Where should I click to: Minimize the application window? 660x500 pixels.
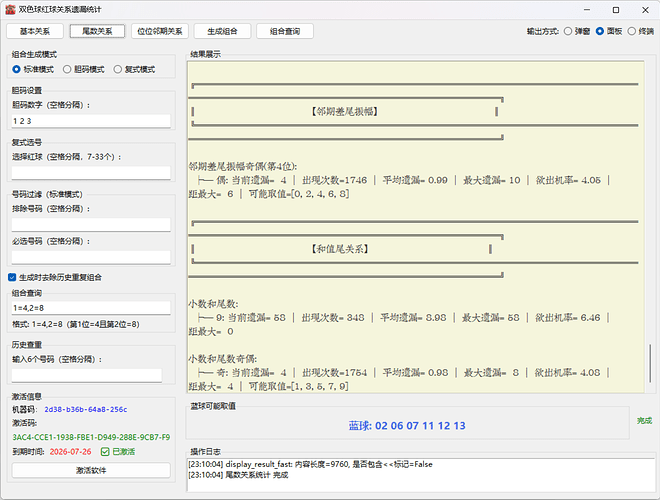587,10
